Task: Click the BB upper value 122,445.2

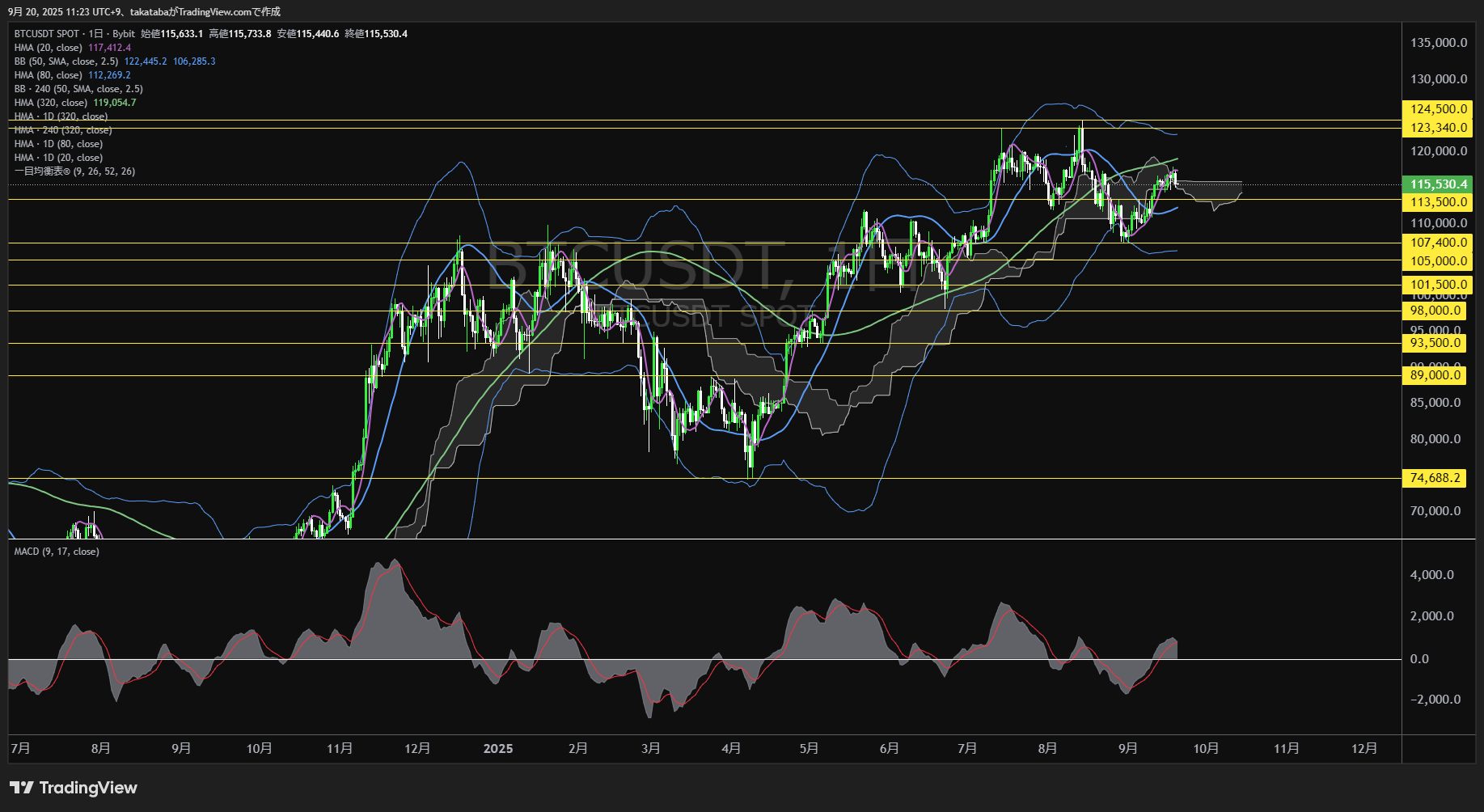Action: tap(146, 61)
